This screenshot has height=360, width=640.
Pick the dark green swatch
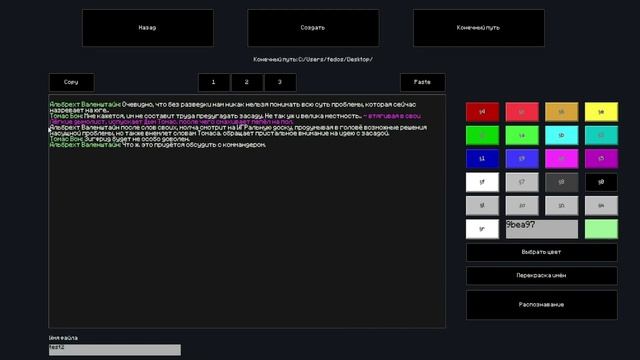tap(482, 135)
